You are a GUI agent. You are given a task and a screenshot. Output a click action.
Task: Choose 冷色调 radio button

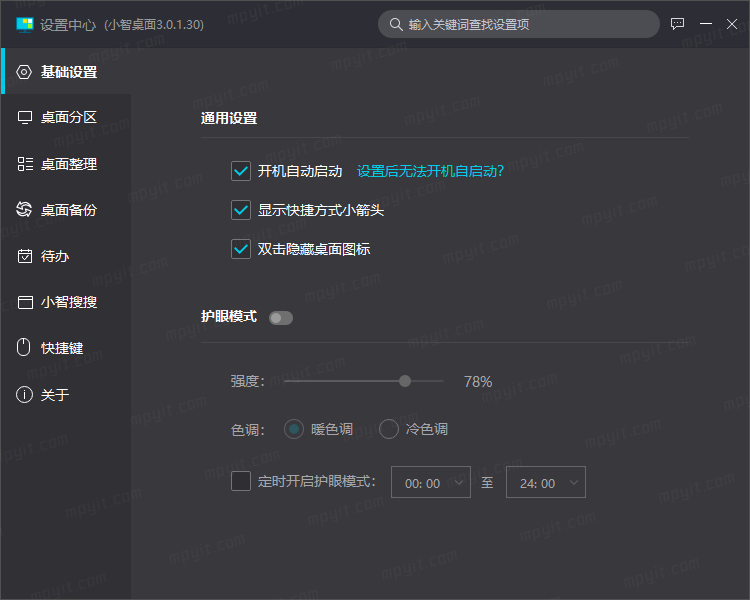tap(389, 429)
